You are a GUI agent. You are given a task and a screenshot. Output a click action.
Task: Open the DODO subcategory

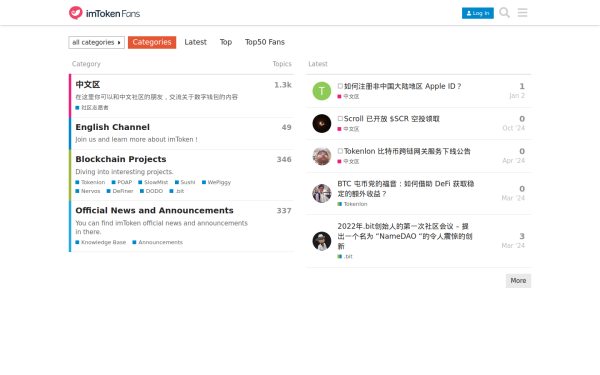pos(152,191)
